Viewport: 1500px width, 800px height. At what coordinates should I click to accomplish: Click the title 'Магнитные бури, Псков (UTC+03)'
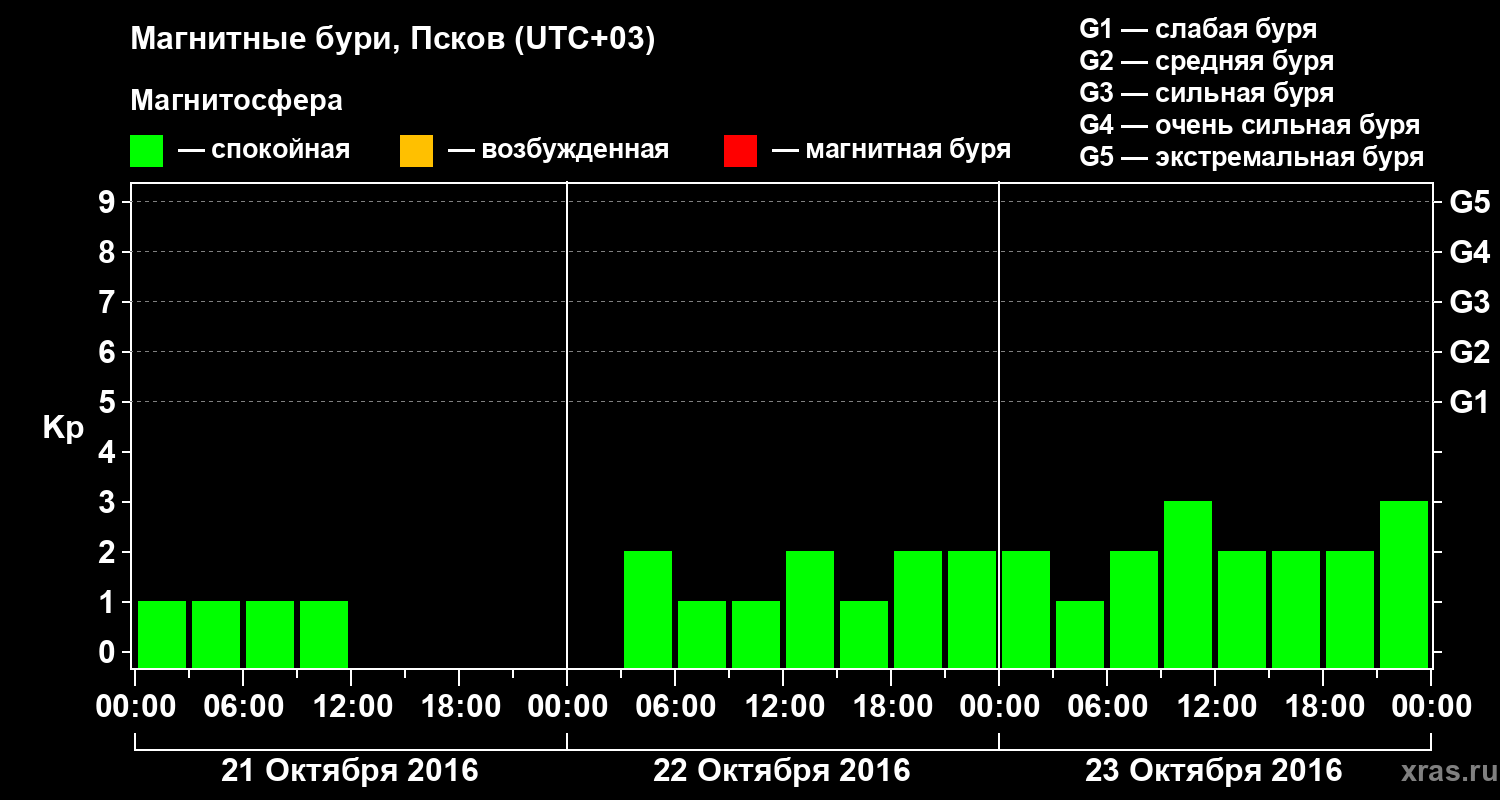(393, 41)
